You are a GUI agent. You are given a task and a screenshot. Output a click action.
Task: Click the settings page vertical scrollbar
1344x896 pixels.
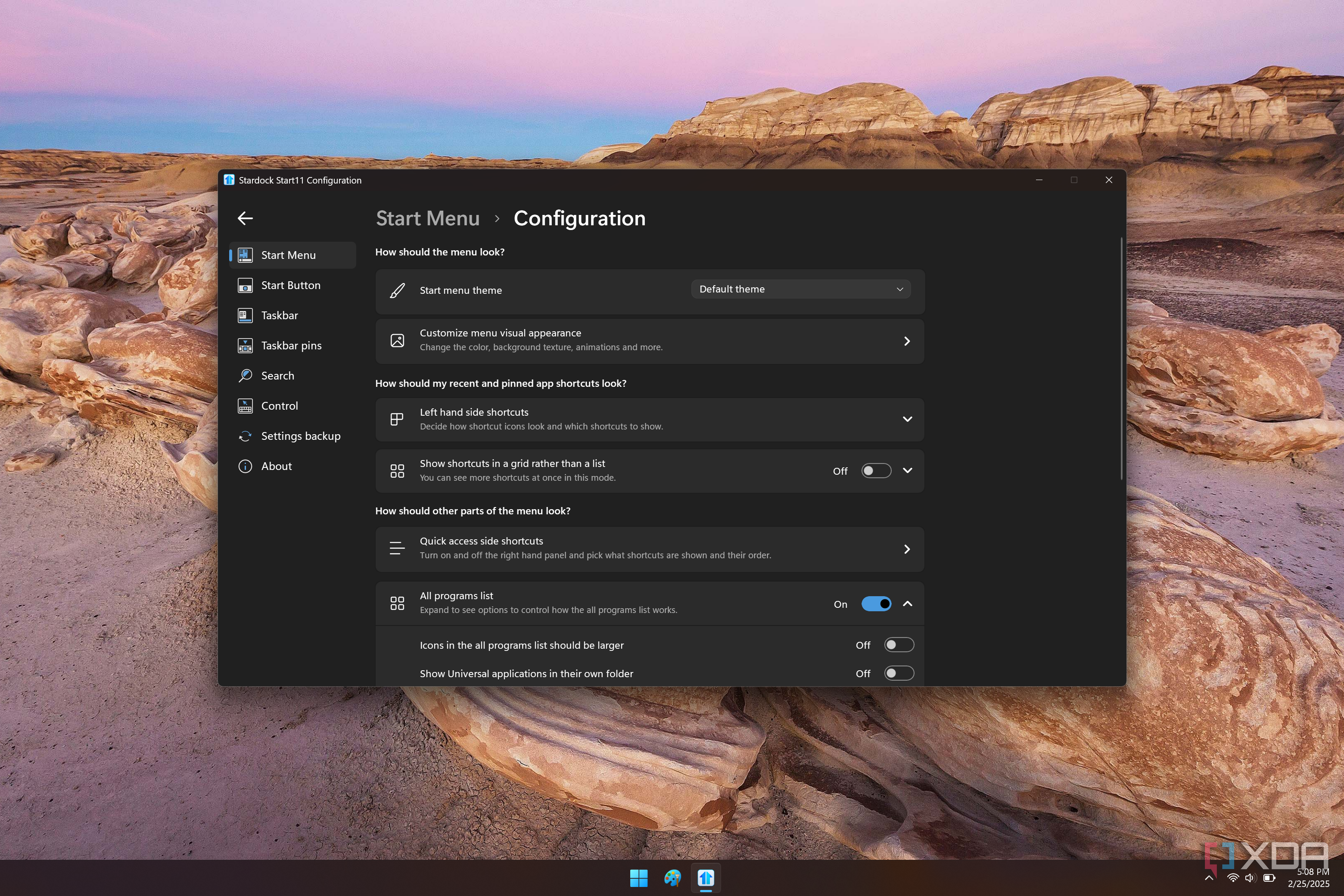[1121, 358]
